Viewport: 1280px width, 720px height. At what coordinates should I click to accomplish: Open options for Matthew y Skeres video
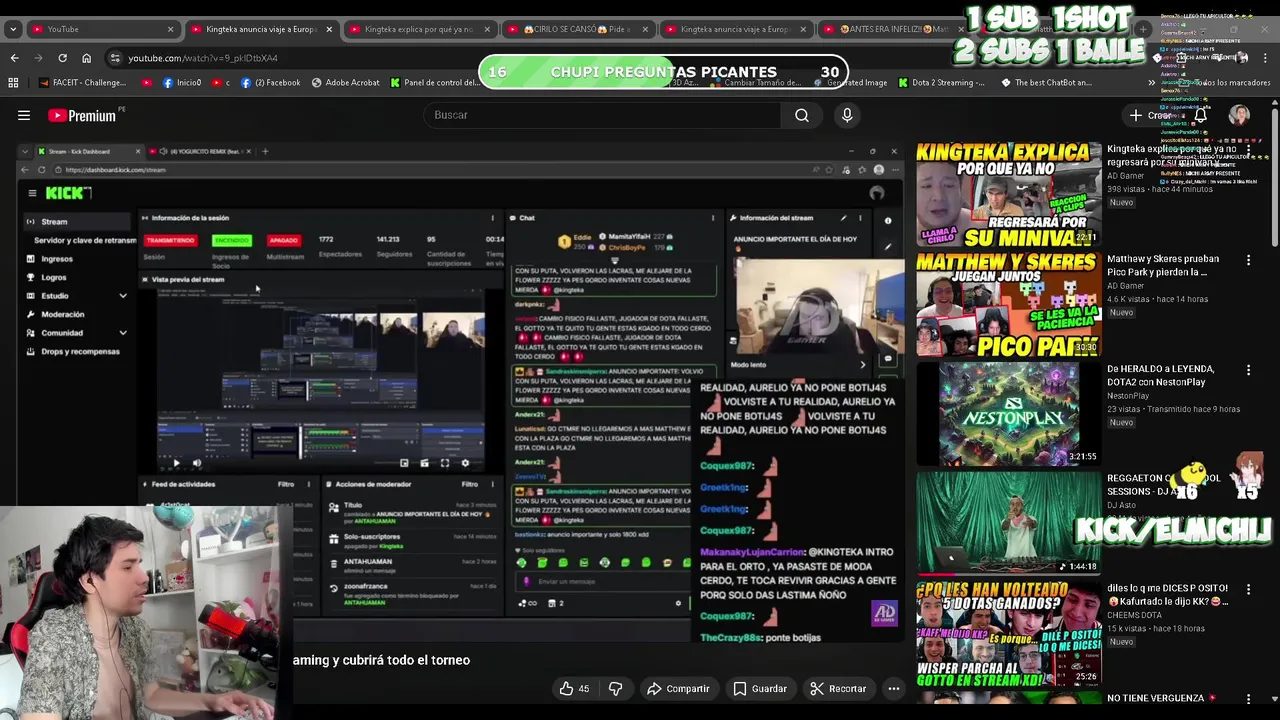pyautogui.click(x=1248, y=260)
